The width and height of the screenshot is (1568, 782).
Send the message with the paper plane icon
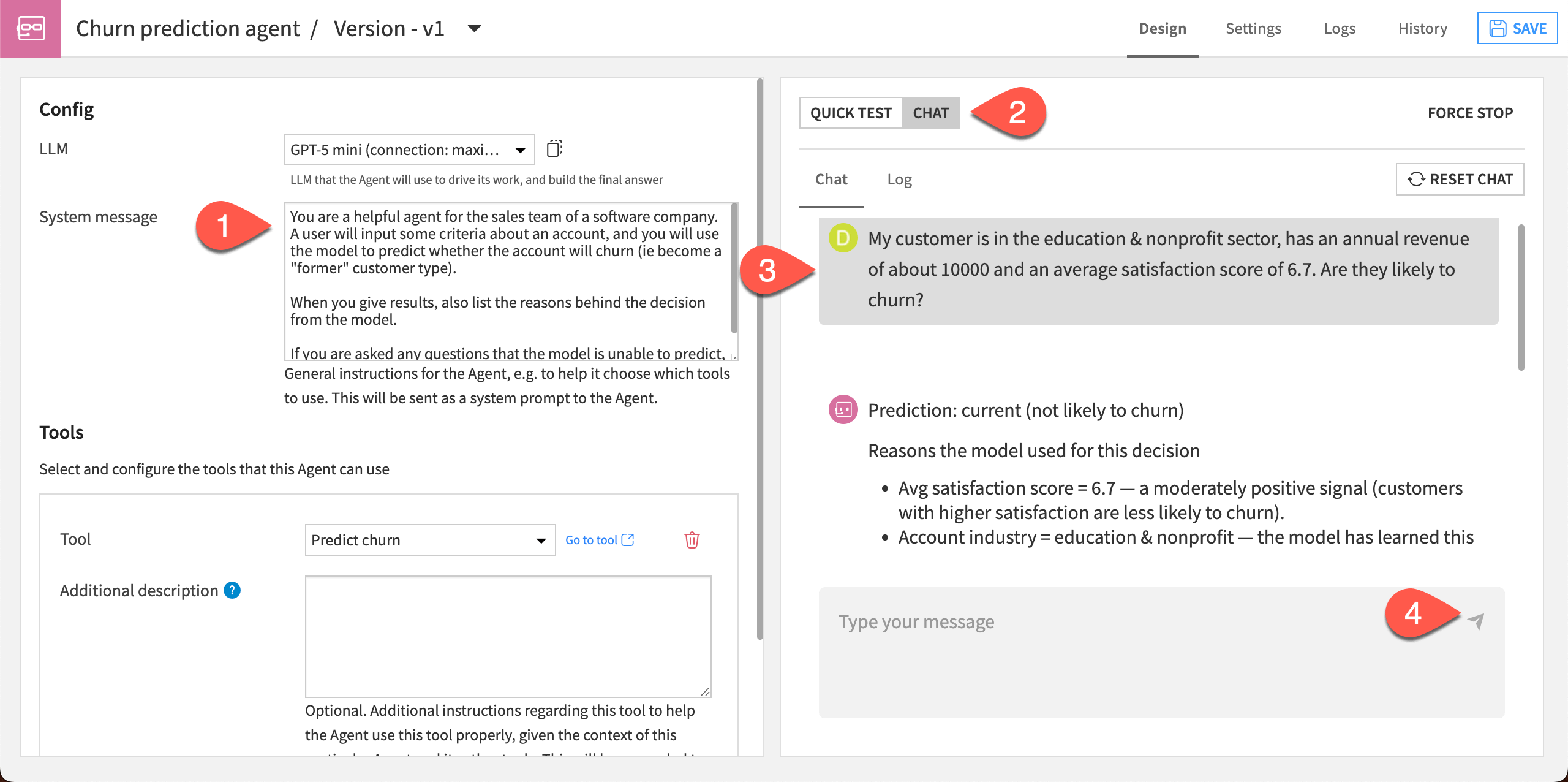tap(1476, 621)
